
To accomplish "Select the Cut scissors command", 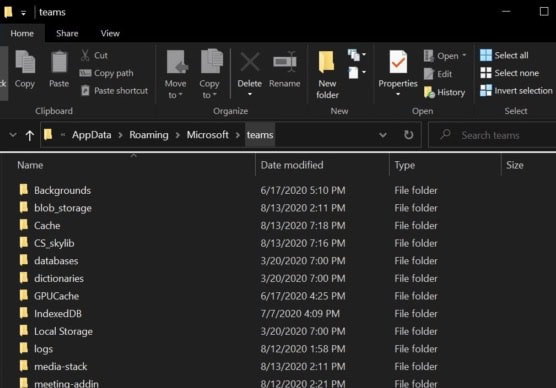I will tap(94, 55).
